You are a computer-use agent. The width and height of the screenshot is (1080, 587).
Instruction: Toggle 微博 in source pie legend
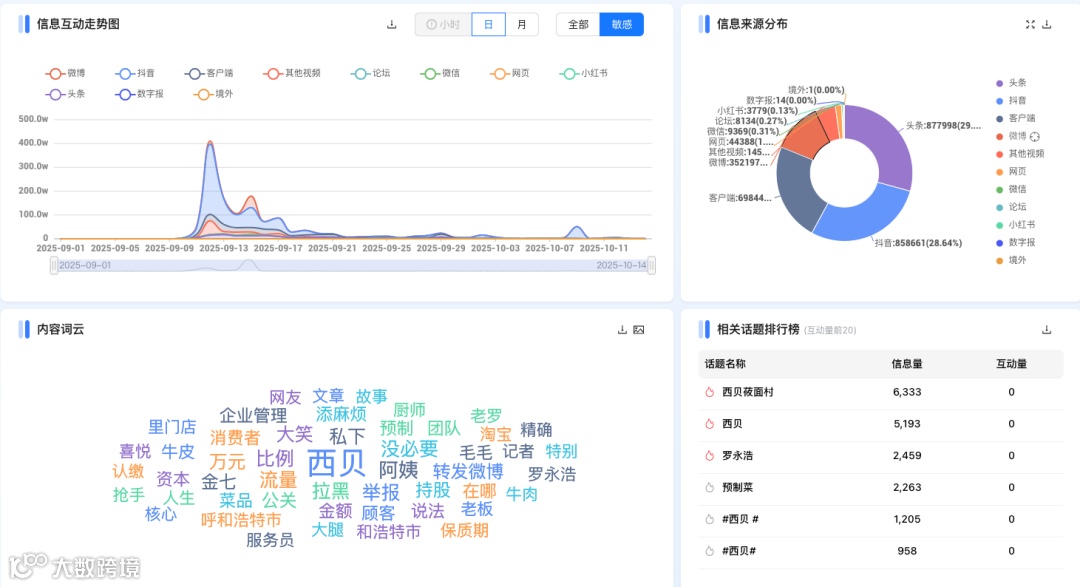pos(1011,136)
